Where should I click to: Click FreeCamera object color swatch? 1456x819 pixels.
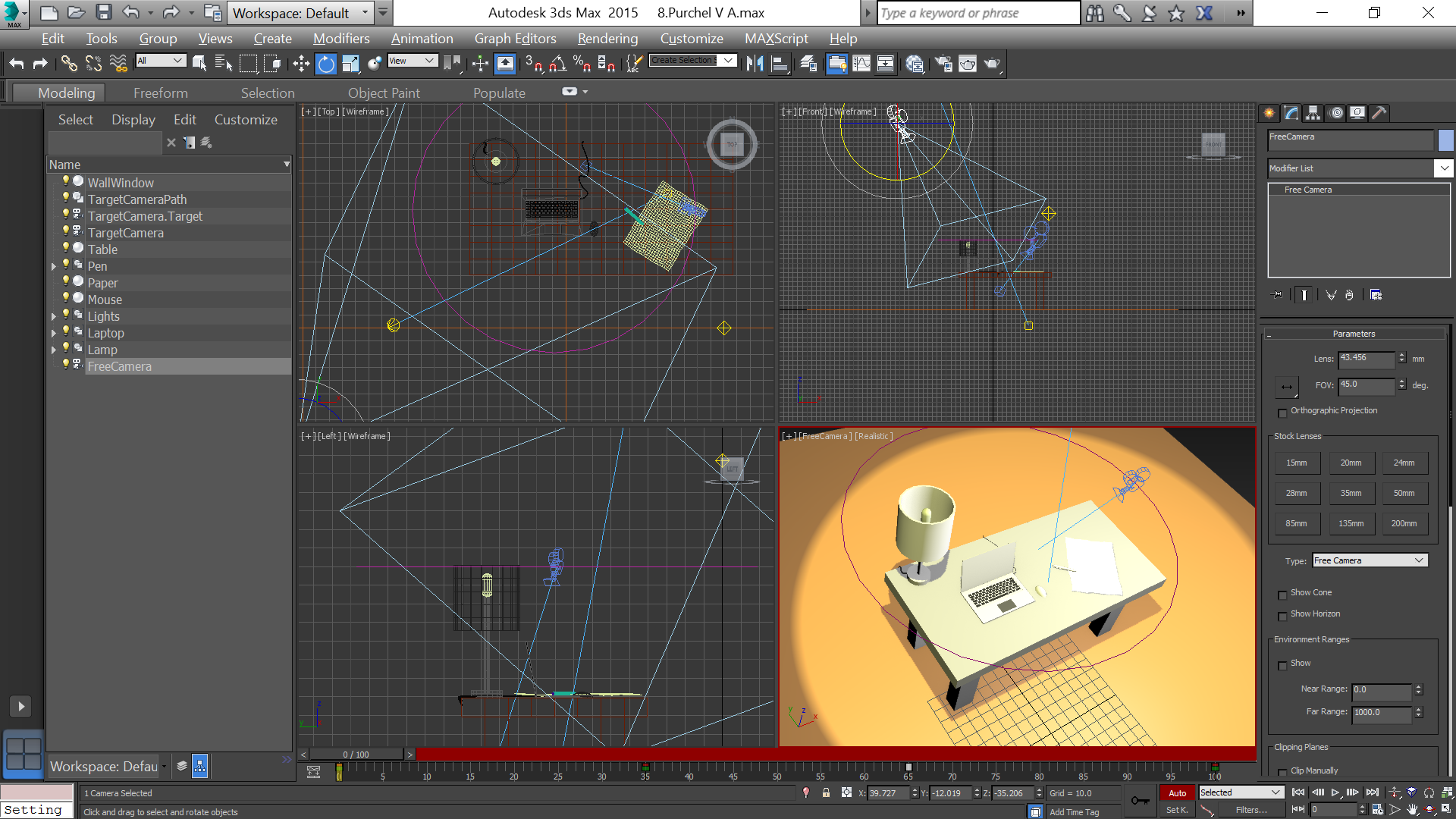[1445, 140]
